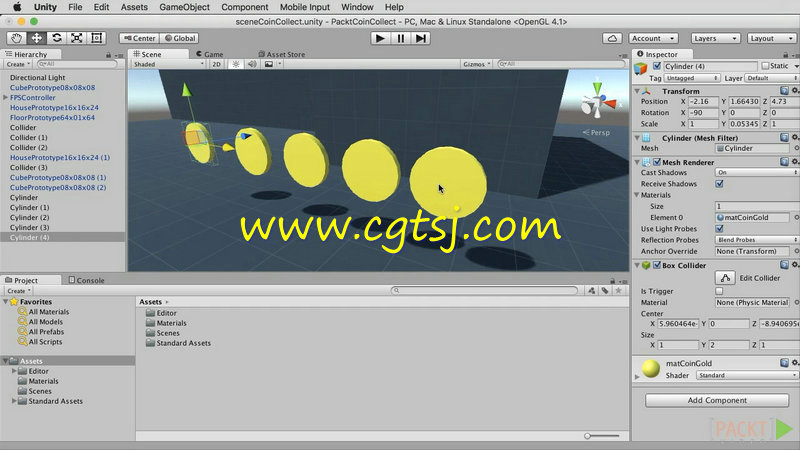Click the Add Component button
The image size is (800, 450).
(x=717, y=400)
